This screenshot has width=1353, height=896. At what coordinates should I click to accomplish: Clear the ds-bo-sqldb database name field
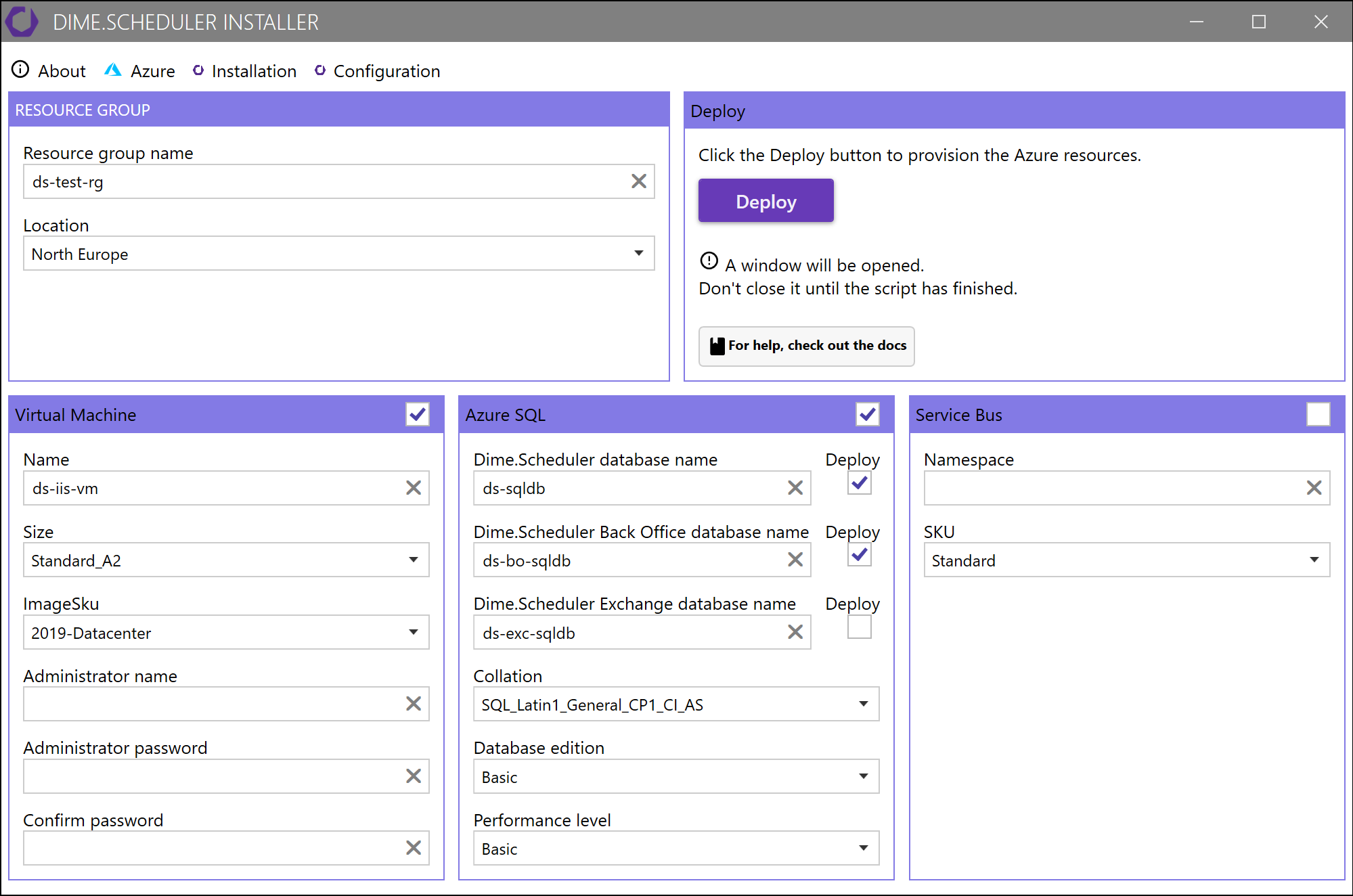[x=795, y=560]
